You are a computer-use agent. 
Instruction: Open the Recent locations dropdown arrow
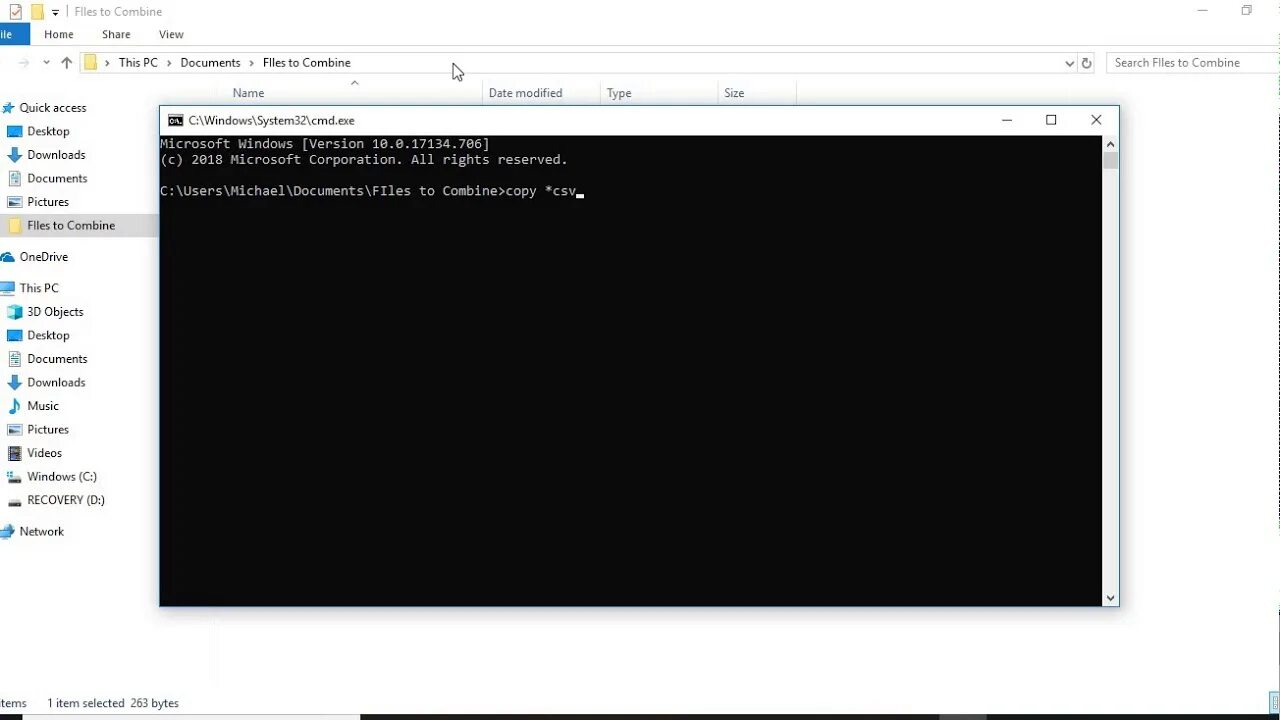pyautogui.click(x=46, y=63)
